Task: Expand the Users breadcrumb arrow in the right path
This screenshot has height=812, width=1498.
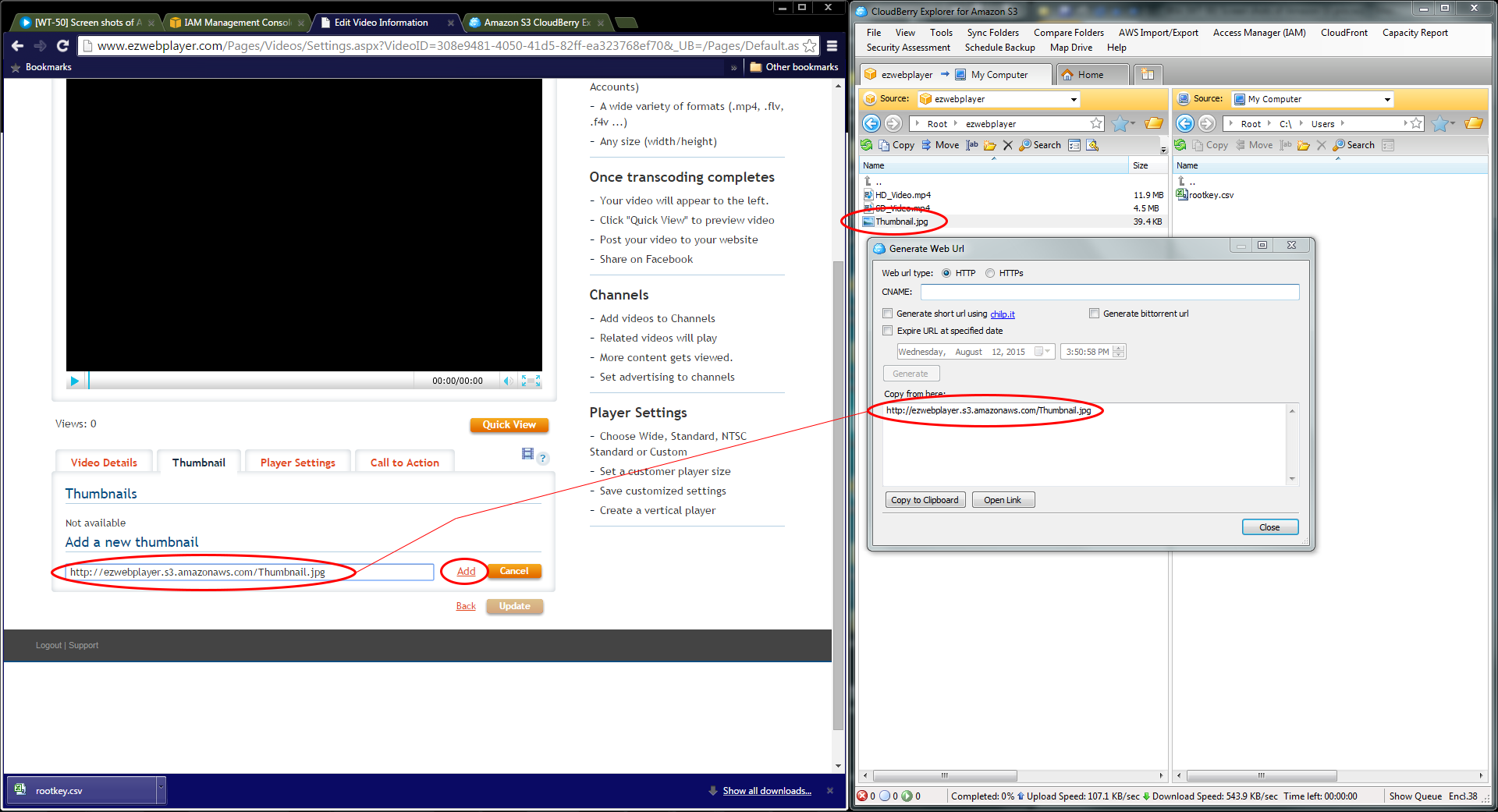Action: pyautogui.click(x=1342, y=123)
